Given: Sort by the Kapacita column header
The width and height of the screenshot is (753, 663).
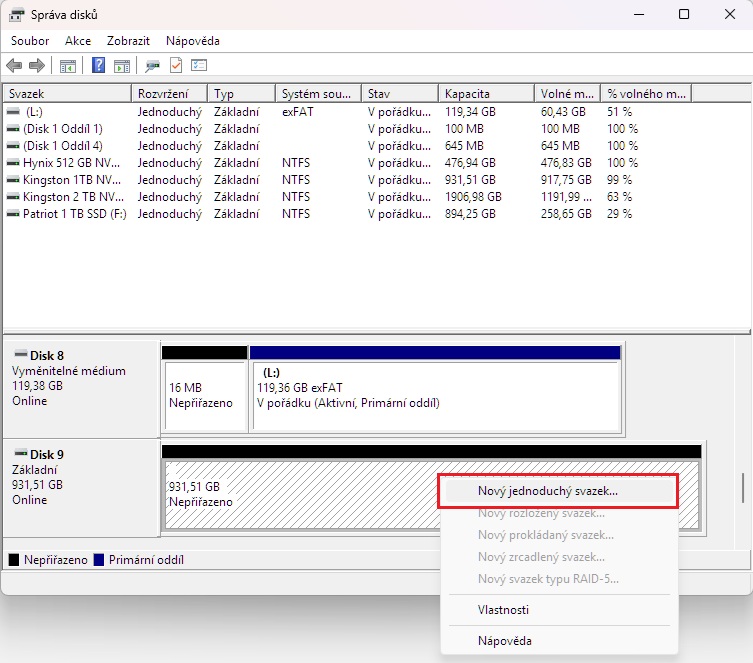Looking at the screenshot, I should [x=486, y=94].
